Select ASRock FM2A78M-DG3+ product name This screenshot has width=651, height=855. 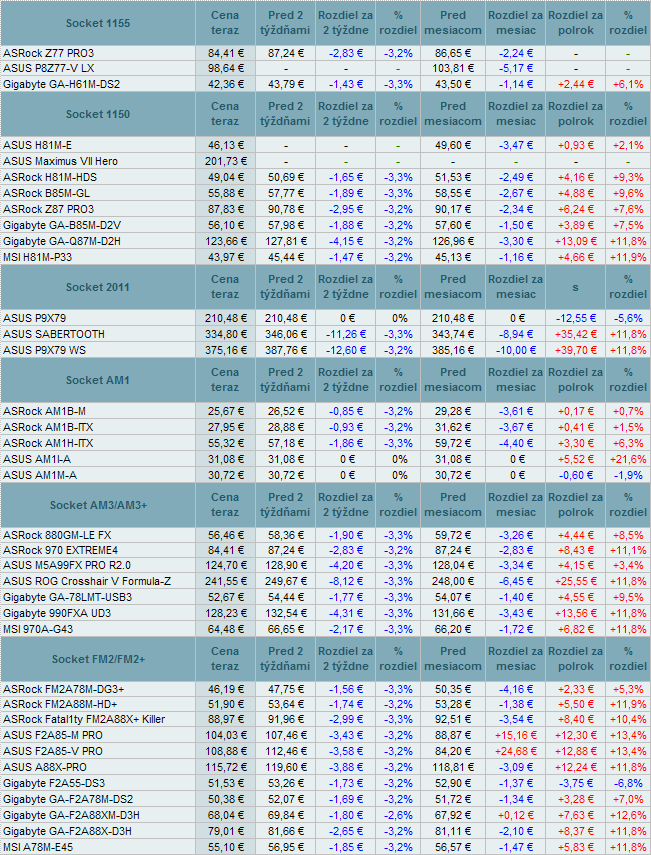(63, 689)
